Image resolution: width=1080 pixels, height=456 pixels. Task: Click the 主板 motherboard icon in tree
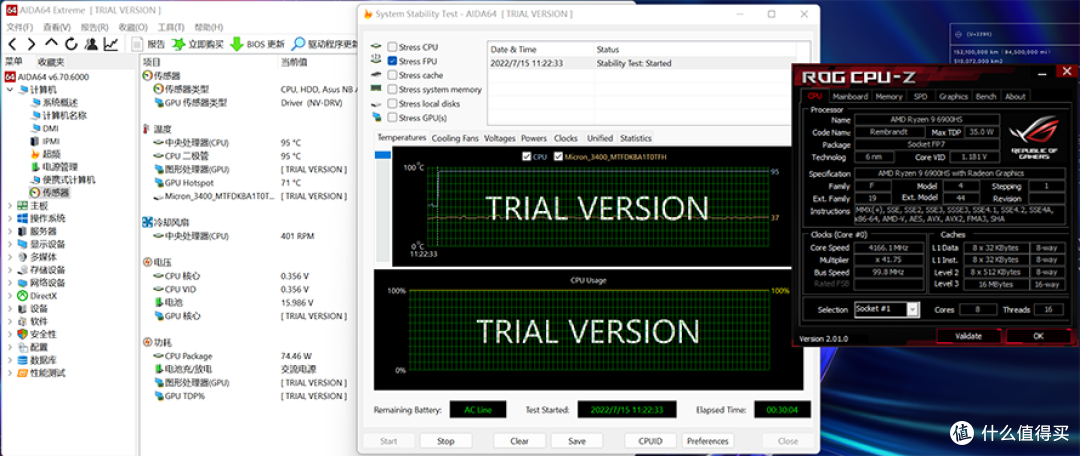(x=23, y=205)
